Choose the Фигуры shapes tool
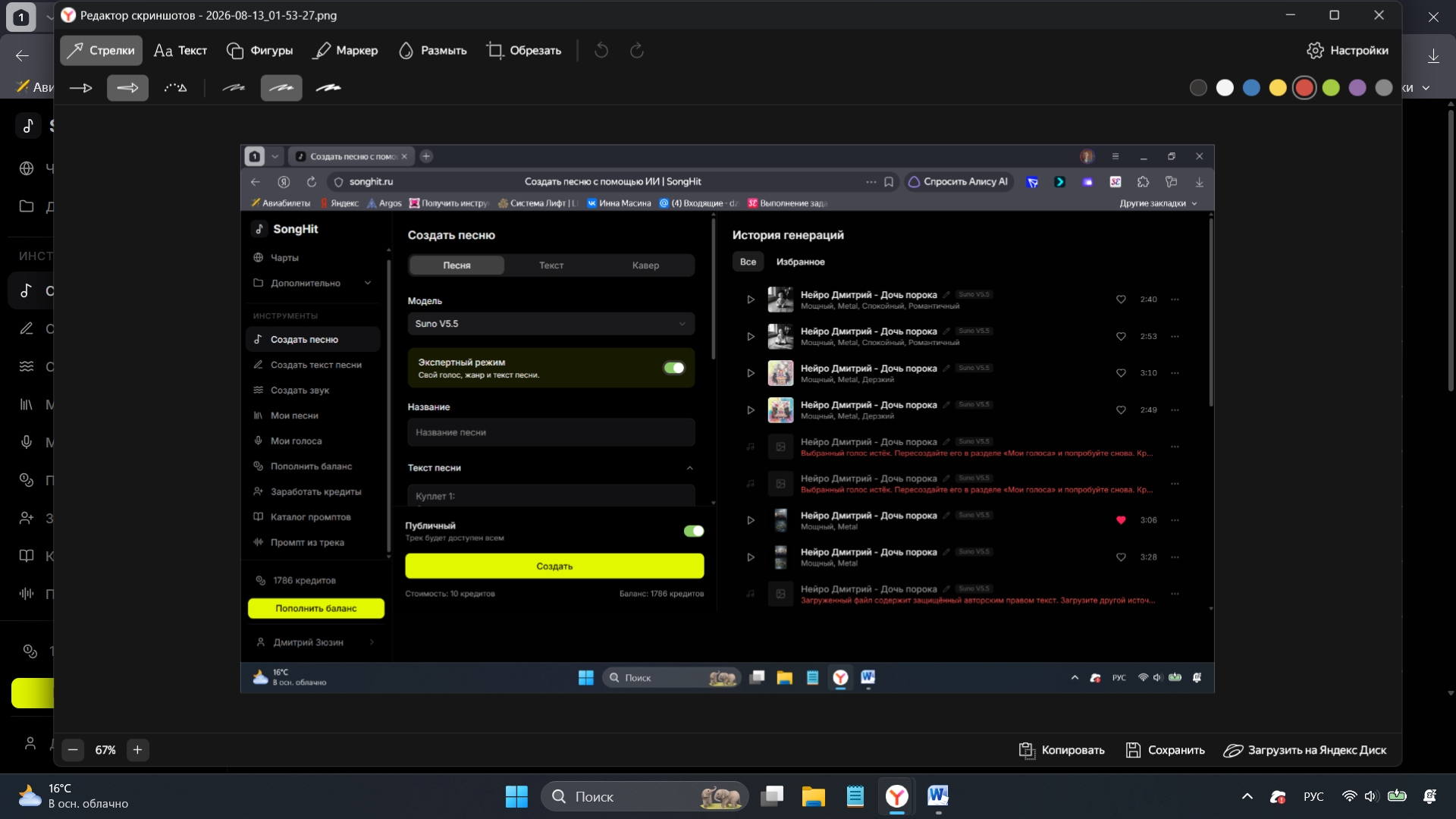Image resolution: width=1456 pixels, height=819 pixels. coord(259,51)
